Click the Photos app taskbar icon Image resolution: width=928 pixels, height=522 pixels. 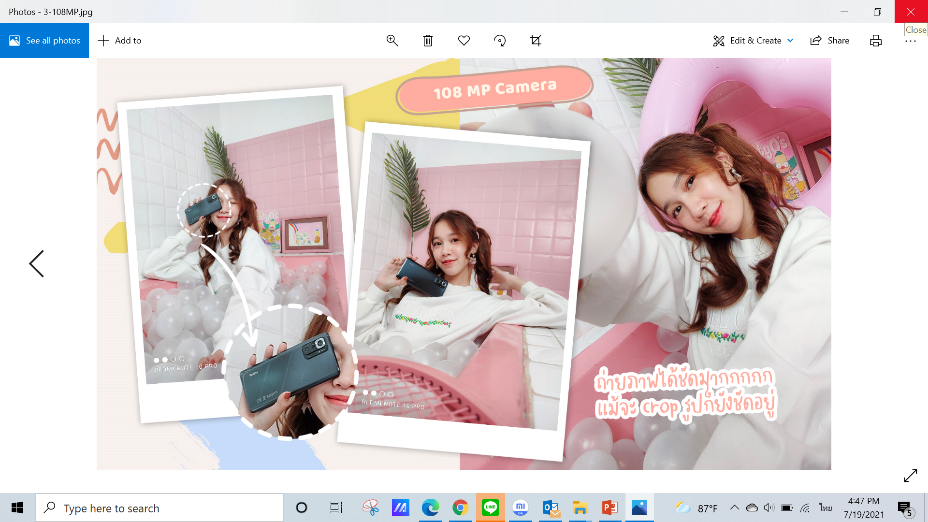[x=639, y=507]
